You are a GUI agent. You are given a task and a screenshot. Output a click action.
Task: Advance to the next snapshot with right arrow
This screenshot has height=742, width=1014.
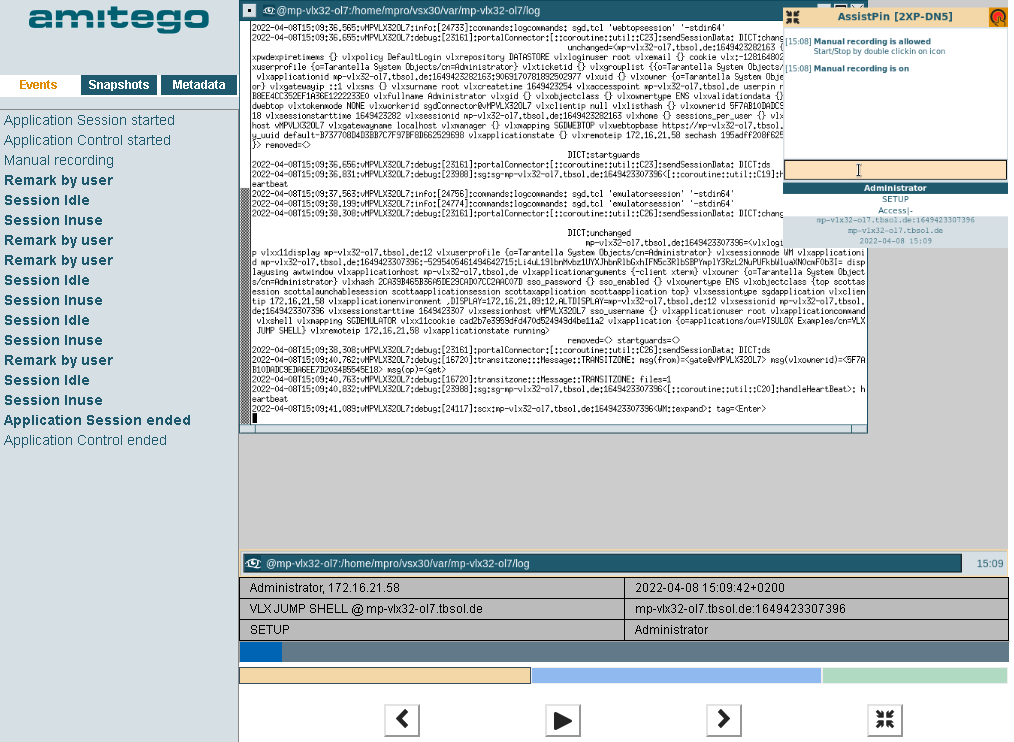[723, 719]
